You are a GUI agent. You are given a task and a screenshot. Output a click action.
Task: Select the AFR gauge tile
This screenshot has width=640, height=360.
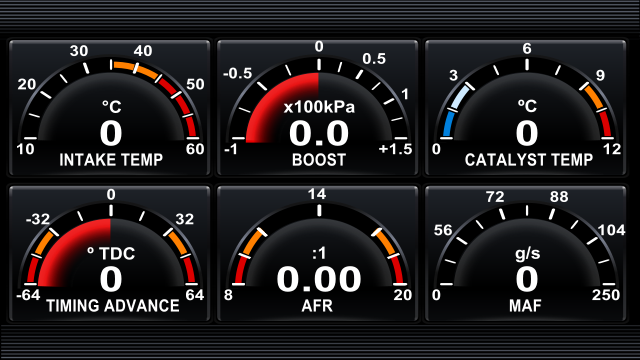coord(318,253)
